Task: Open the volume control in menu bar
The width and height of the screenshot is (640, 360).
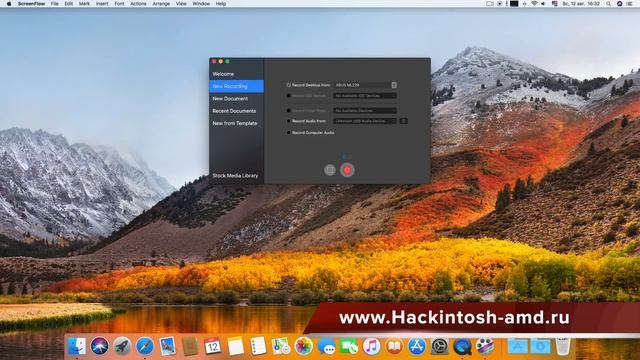Action: [543, 4]
